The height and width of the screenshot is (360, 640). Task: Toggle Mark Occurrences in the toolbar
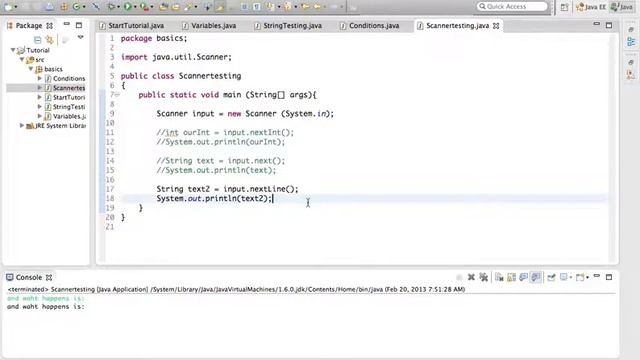pyautogui.click(x=220, y=7)
